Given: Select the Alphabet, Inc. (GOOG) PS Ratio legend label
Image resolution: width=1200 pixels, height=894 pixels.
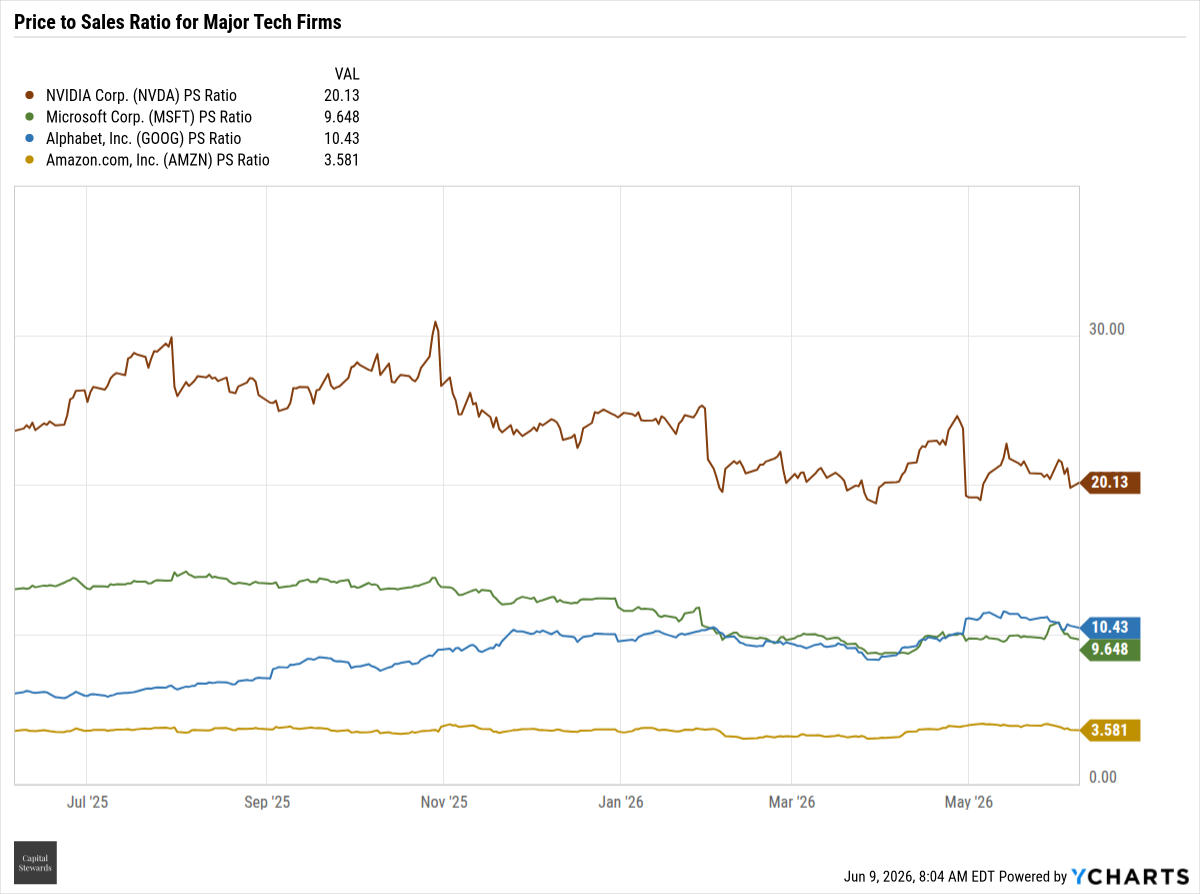Looking at the screenshot, I should point(143,139).
